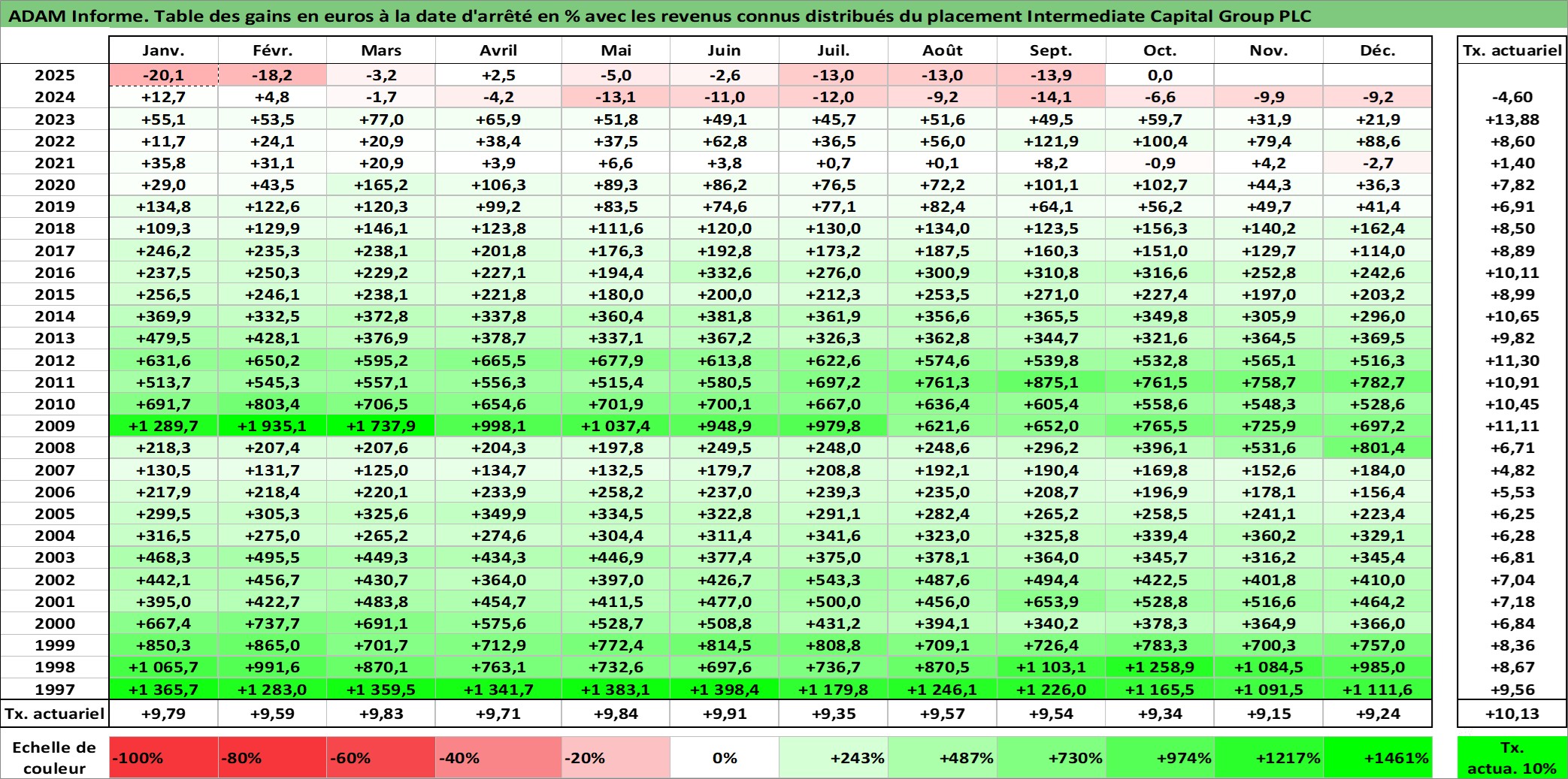
Task: Select the +1 289,7 cell in 2009
Action: tap(164, 426)
